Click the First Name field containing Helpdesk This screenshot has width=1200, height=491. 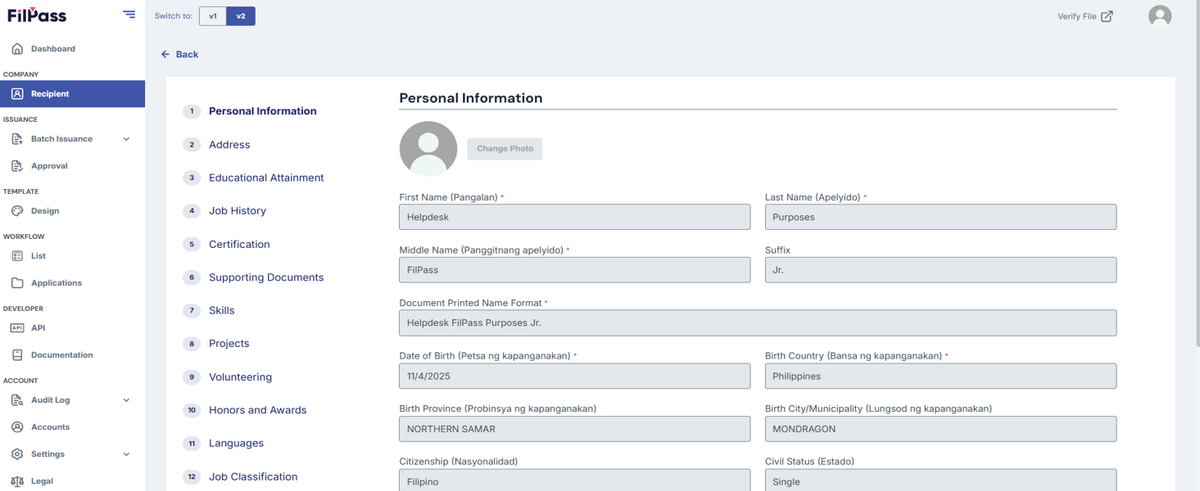[575, 217]
